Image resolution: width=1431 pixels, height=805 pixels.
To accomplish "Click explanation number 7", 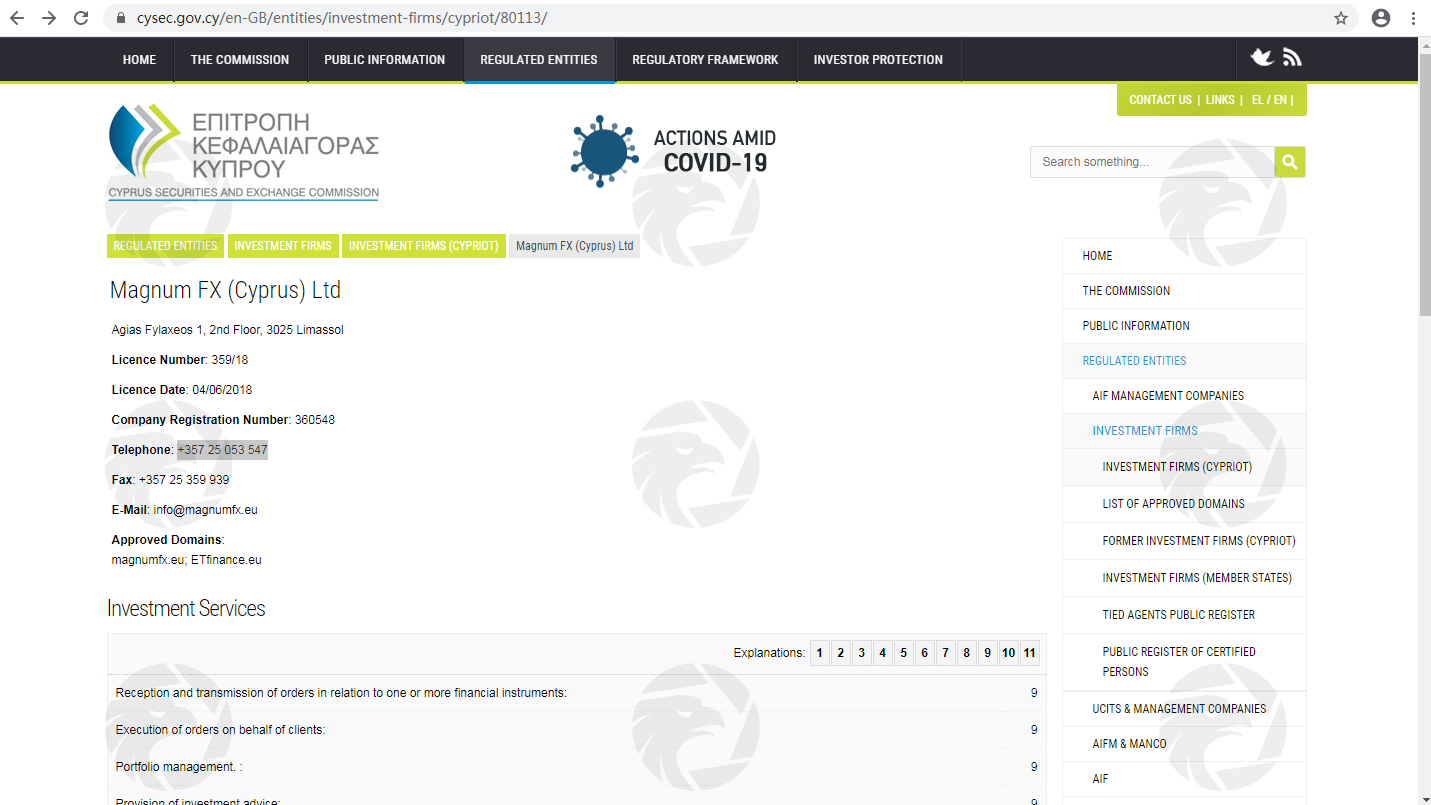I will click(x=946, y=653).
